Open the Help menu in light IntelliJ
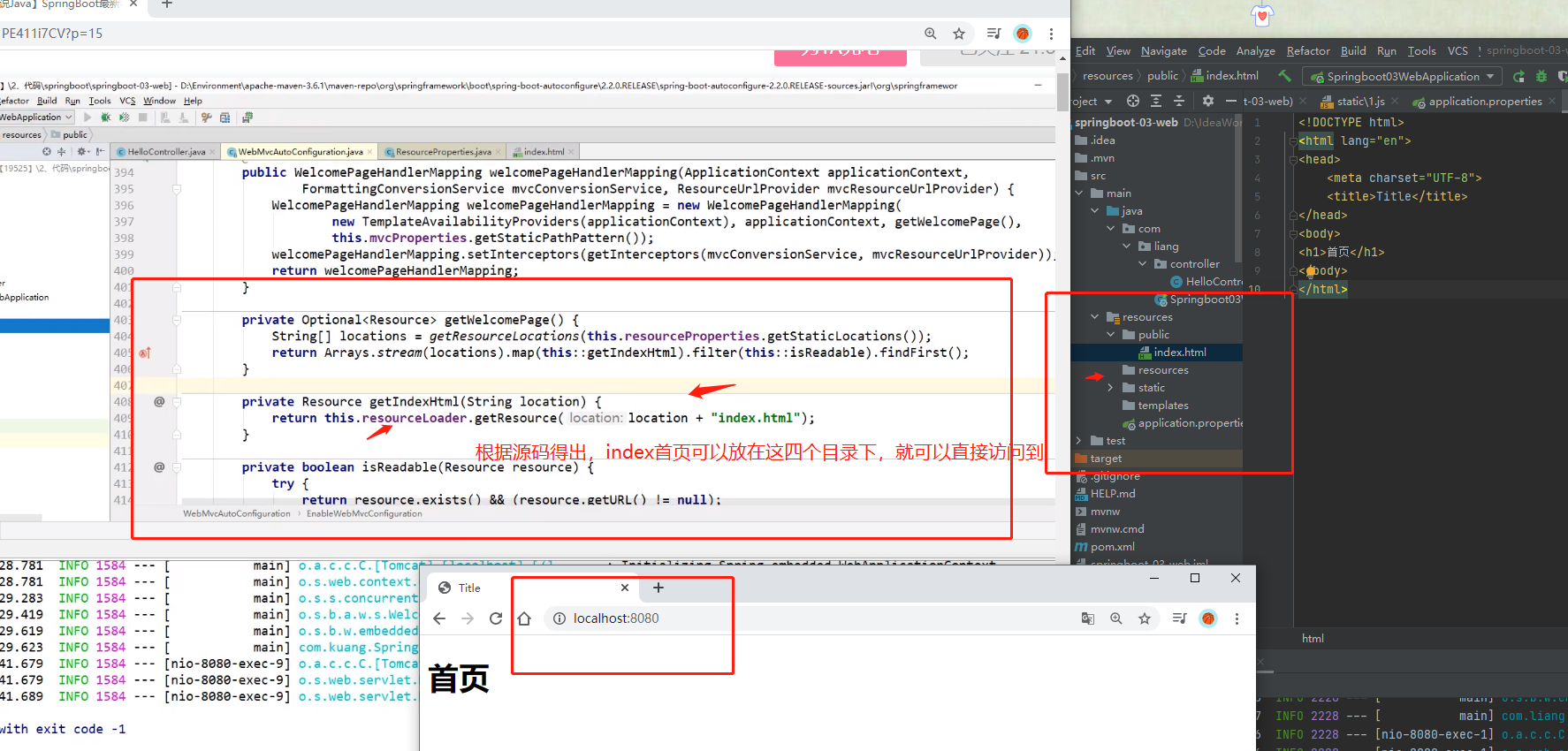 pos(193,101)
